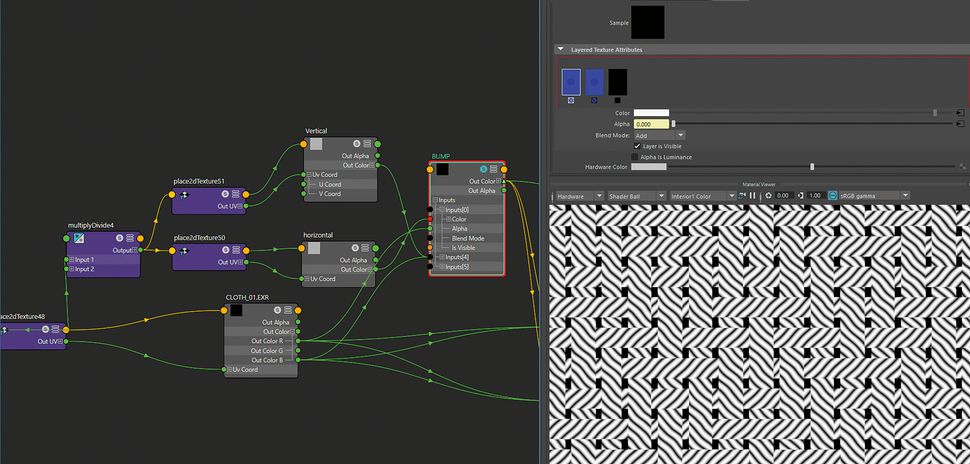Click the Vertical node swatch icon
Viewport: 970px width, 464px height.
click(316, 144)
